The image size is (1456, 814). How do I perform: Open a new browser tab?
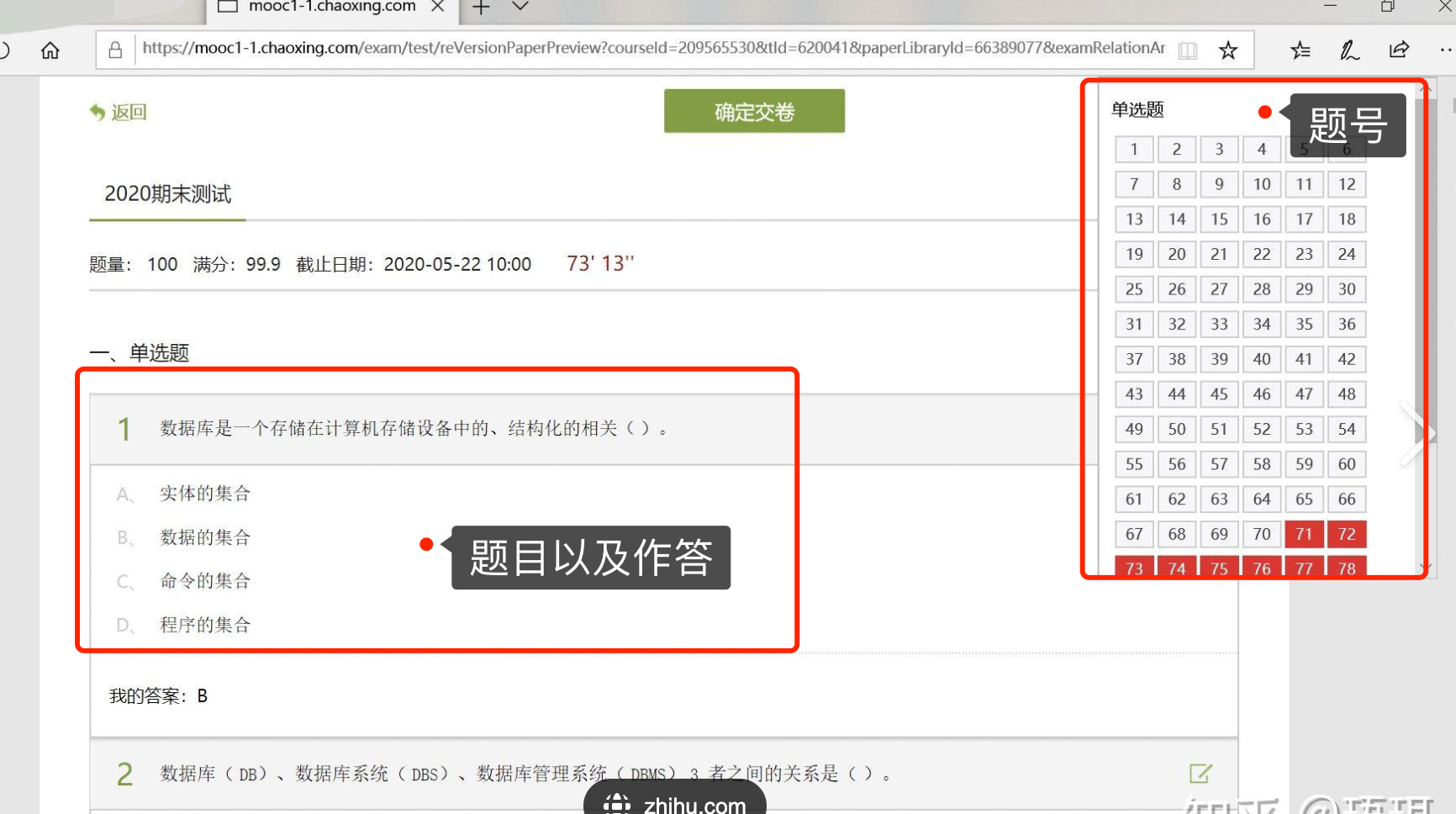coord(481,8)
